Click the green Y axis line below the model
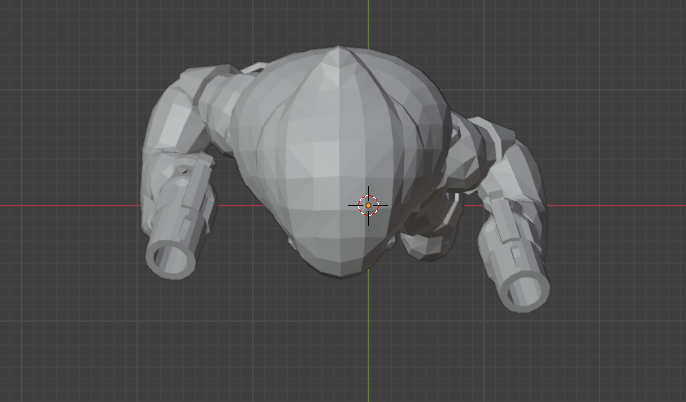 point(368,340)
